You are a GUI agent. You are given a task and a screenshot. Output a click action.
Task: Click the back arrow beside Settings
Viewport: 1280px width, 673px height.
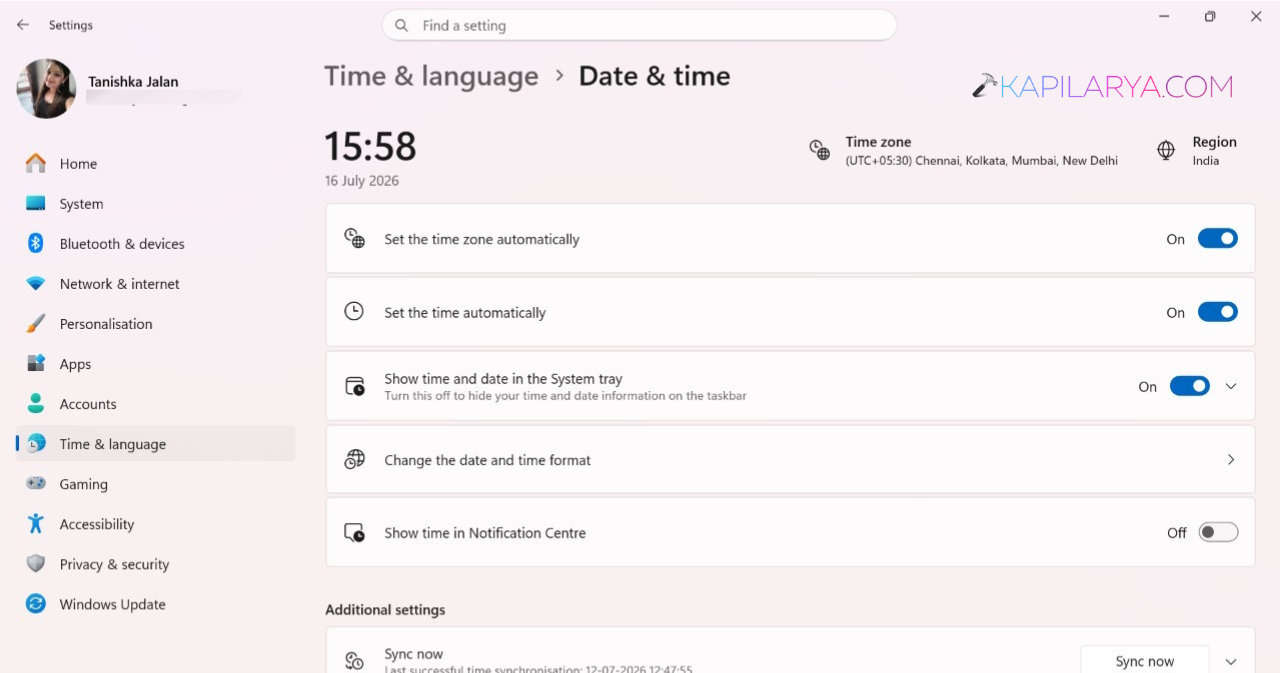23,25
